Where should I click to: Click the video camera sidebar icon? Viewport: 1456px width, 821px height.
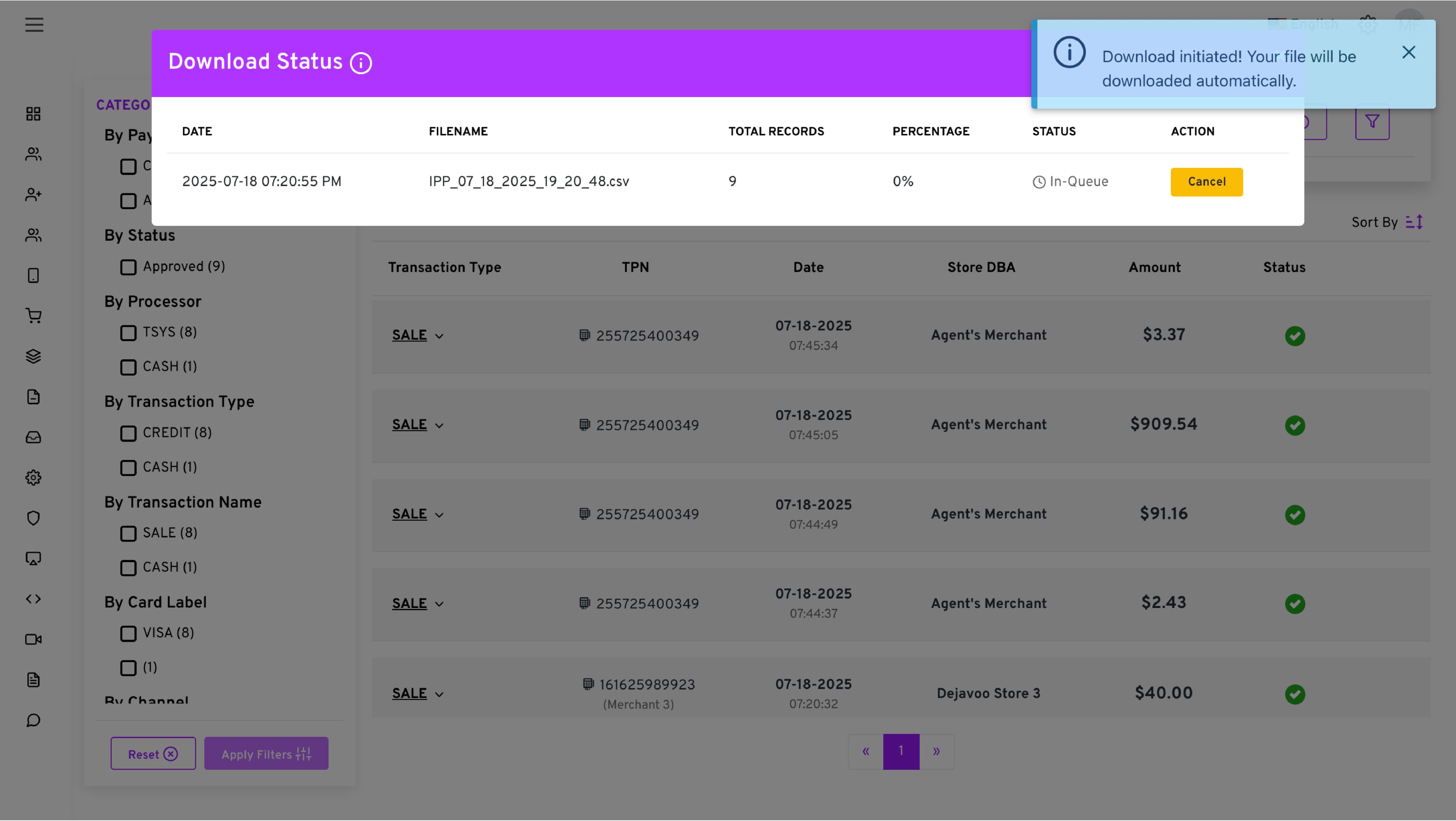[x=33, y=639]
